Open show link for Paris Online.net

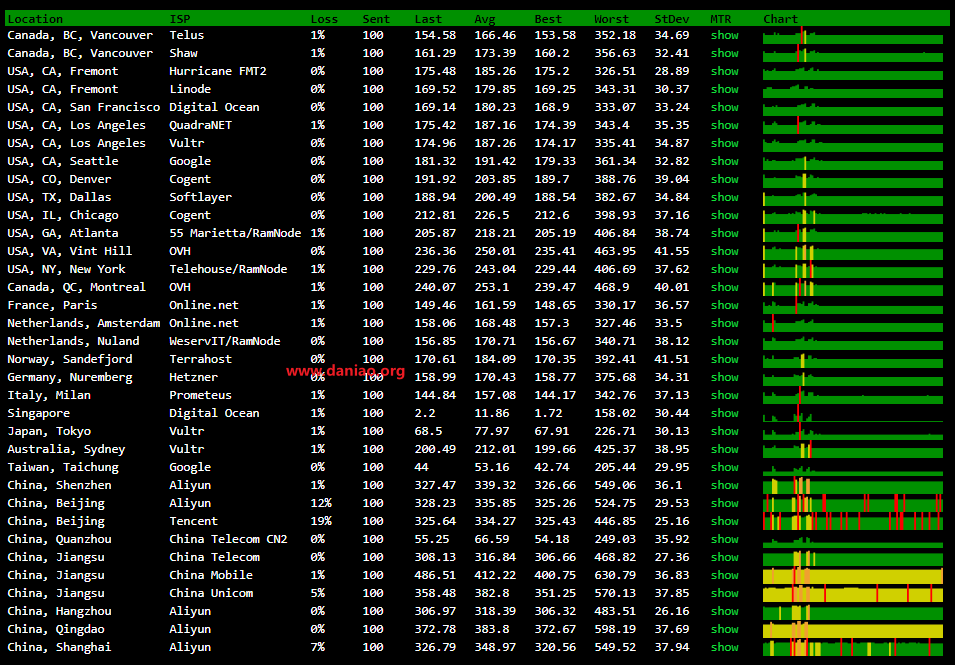(x=724, y=305)
